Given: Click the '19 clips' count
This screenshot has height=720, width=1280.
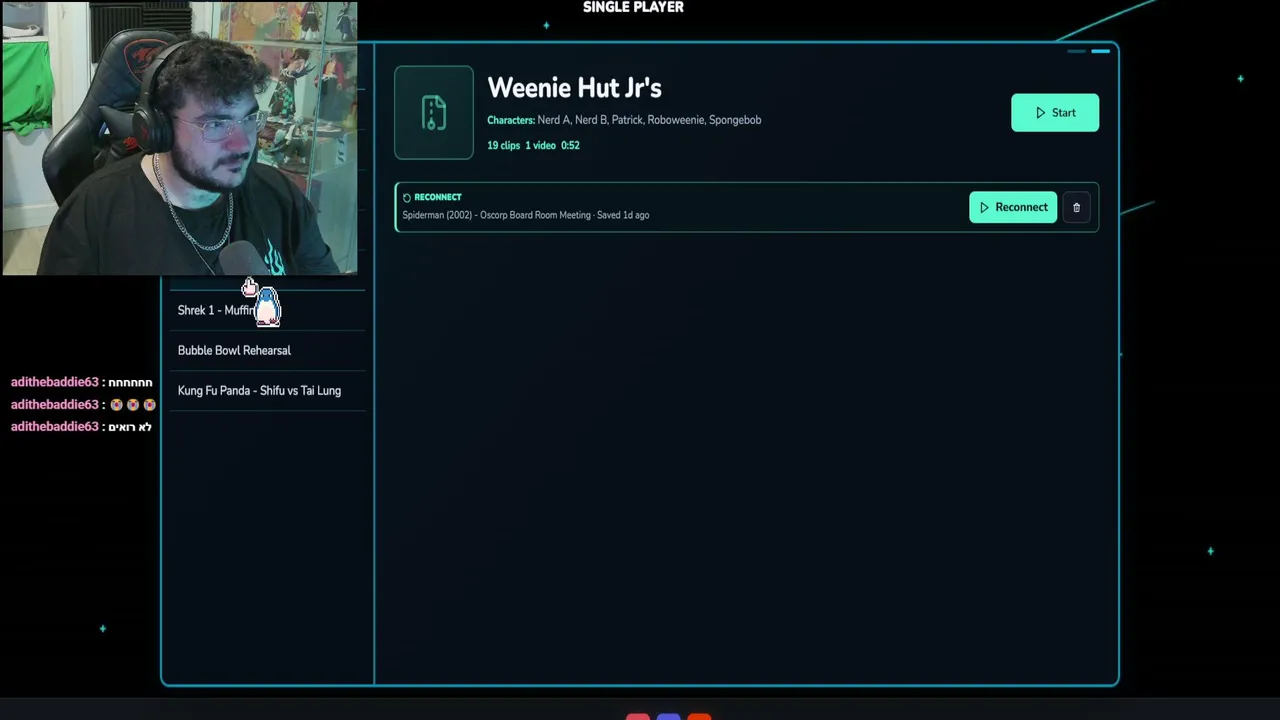Looking at the screenshot, I should tap(504, 145).
